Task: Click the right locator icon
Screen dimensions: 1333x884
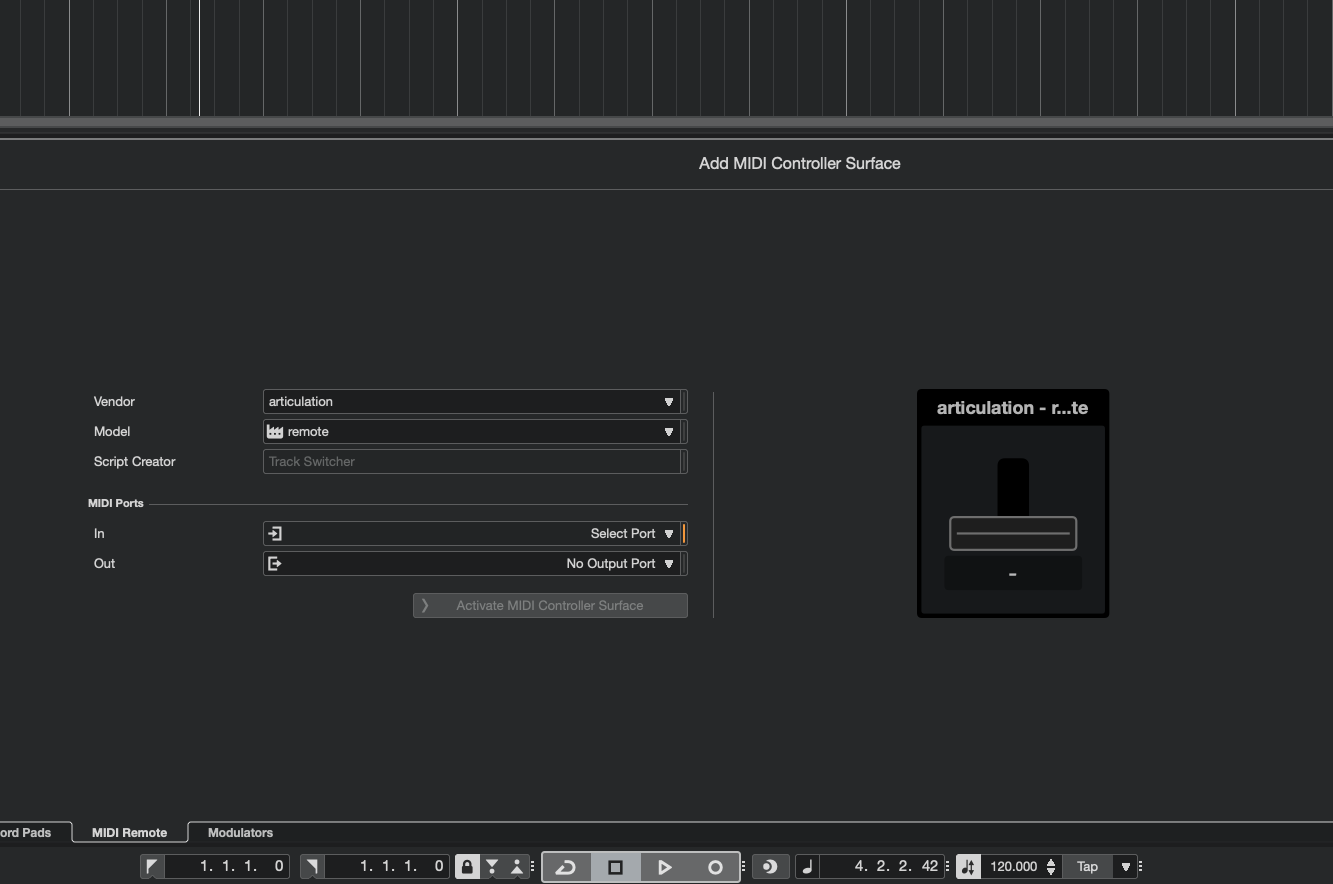Action: coord(311,866)
